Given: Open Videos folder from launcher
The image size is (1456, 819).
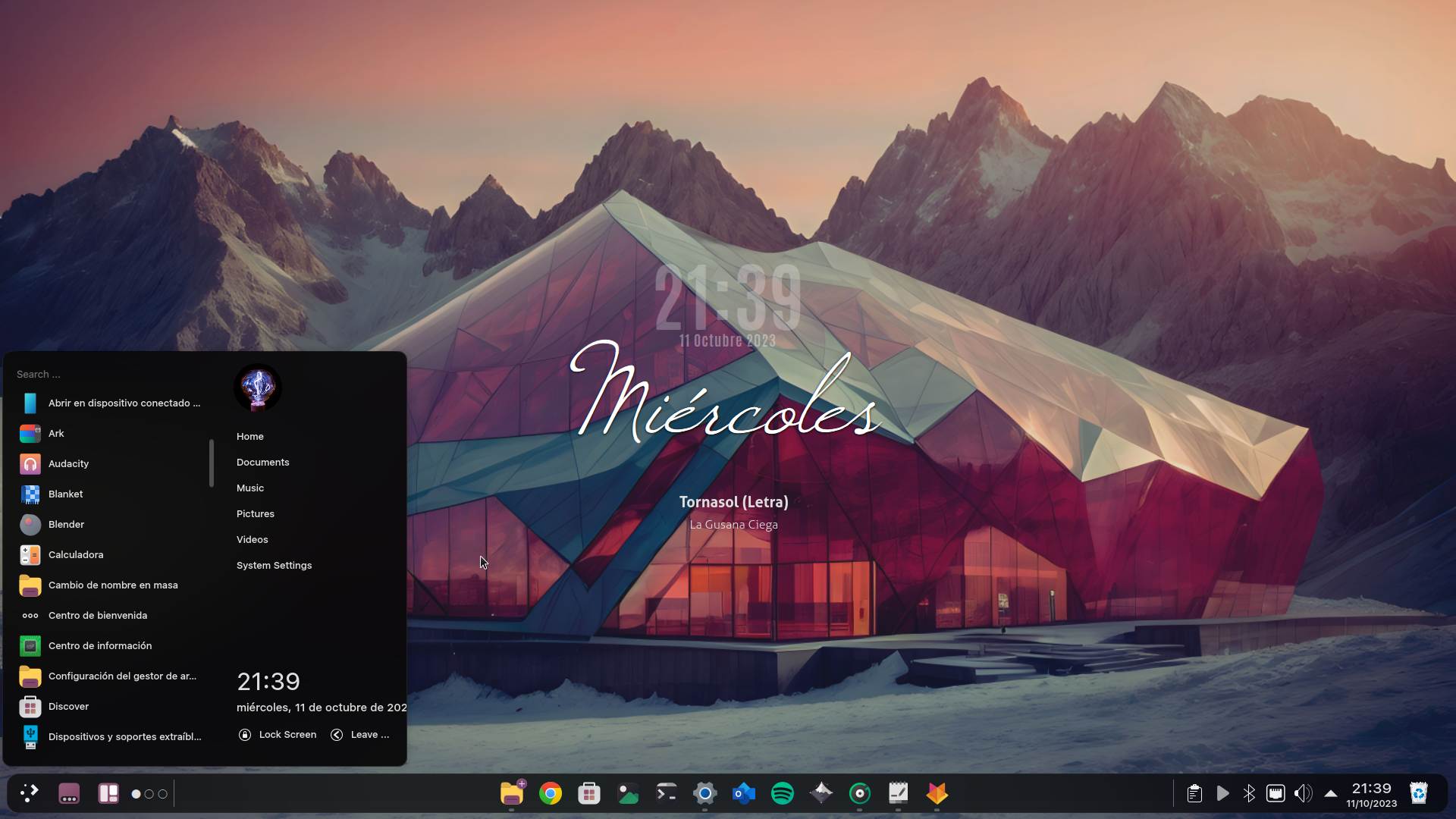Looking at the screenshot, I should click(x=253, y=540).
